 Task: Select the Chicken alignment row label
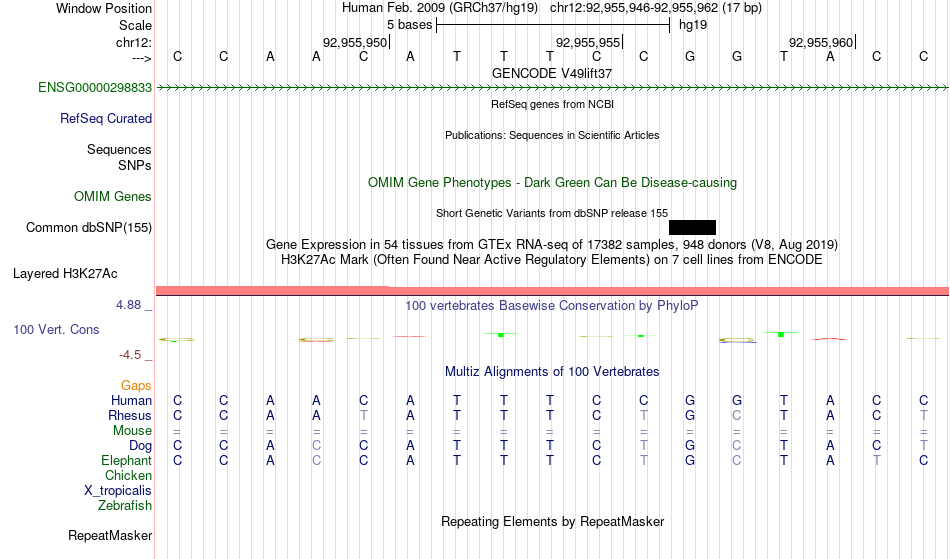(128, 475)
